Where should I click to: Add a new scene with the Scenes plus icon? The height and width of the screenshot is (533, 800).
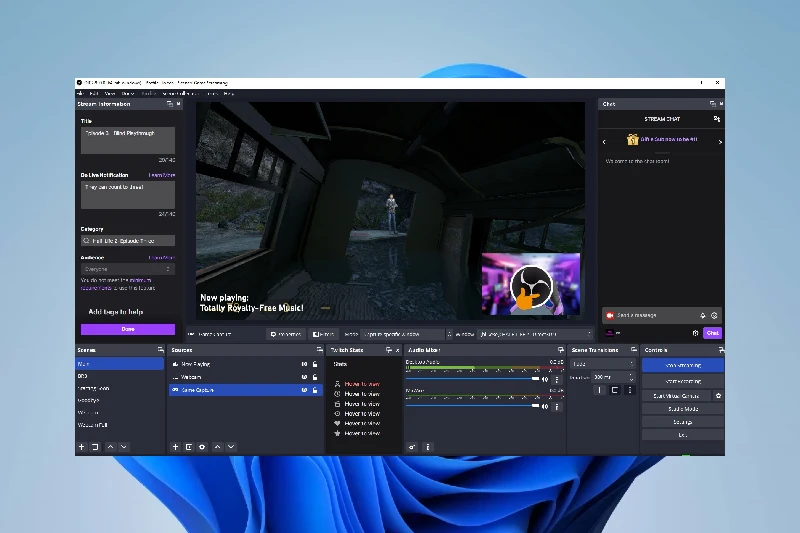pos(82,447)
